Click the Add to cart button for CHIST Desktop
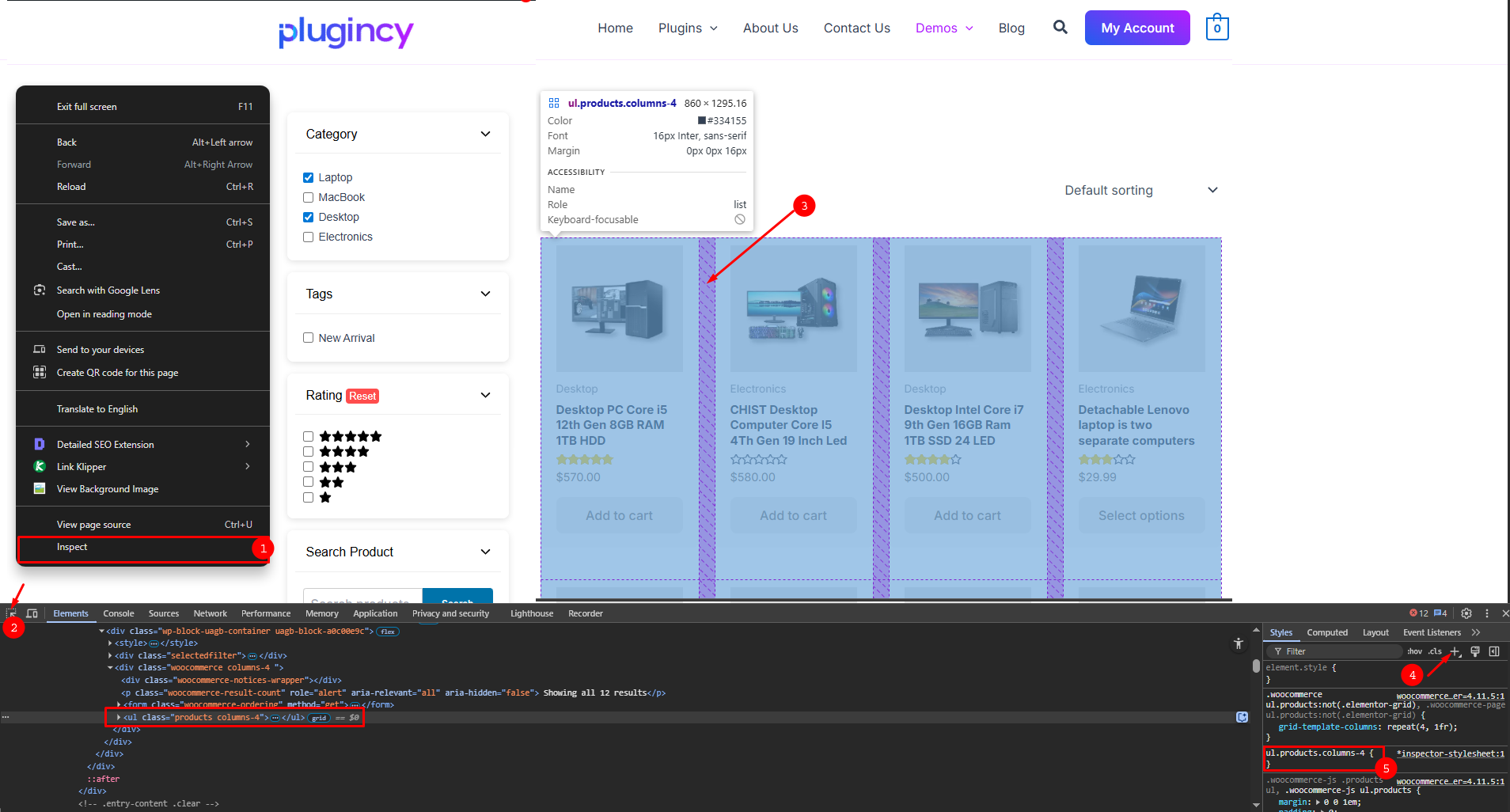Image resolution: width=1510 pixels, height=812 pixels. pyautogui.click(x=793, y=515)
